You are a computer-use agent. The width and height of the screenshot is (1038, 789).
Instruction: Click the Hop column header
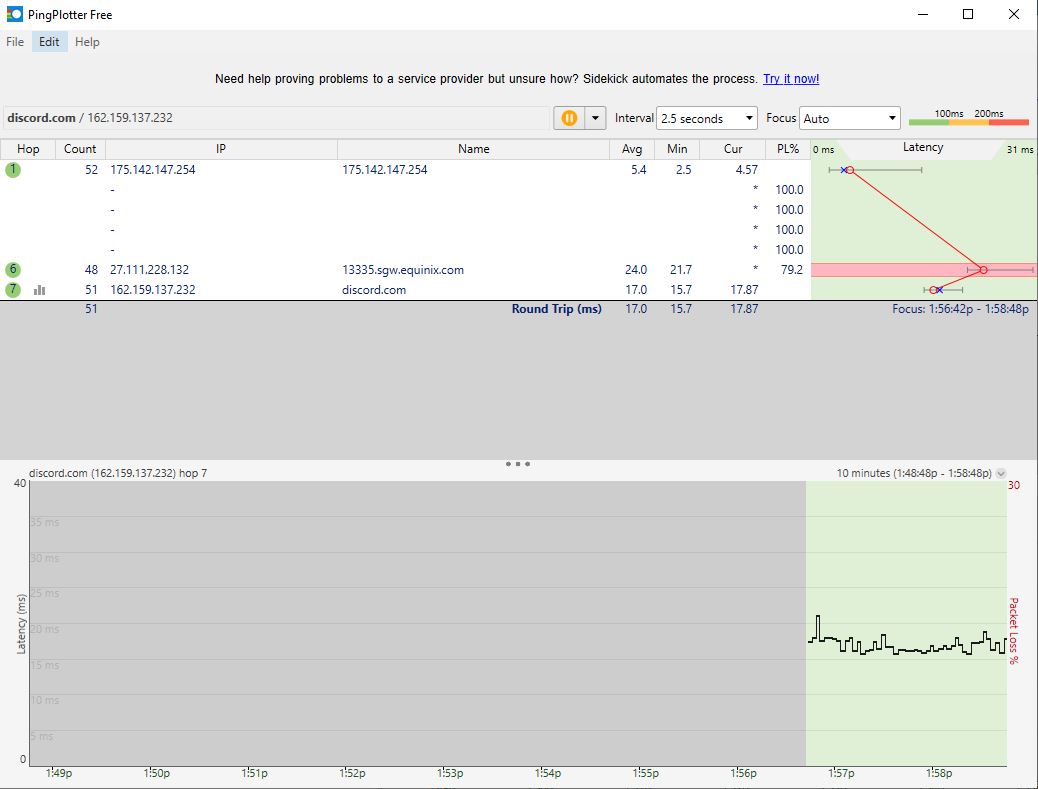coord(28,149)
